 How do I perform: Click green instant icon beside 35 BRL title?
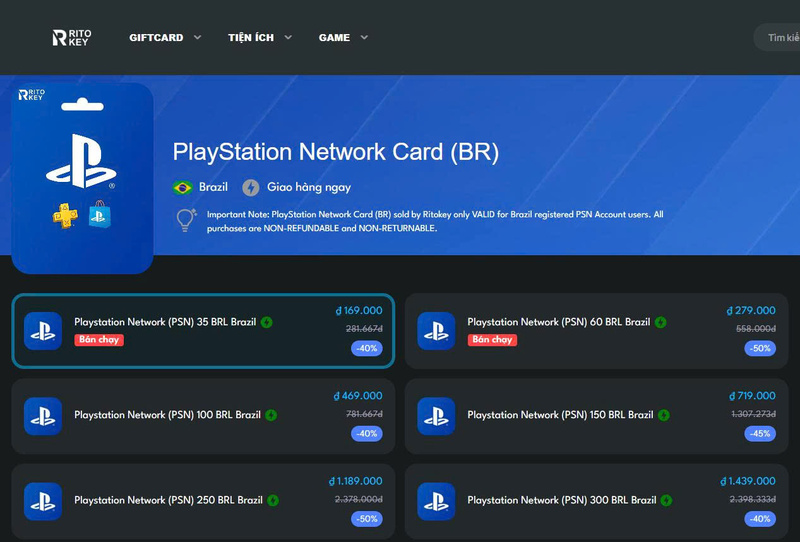(266, 322)
